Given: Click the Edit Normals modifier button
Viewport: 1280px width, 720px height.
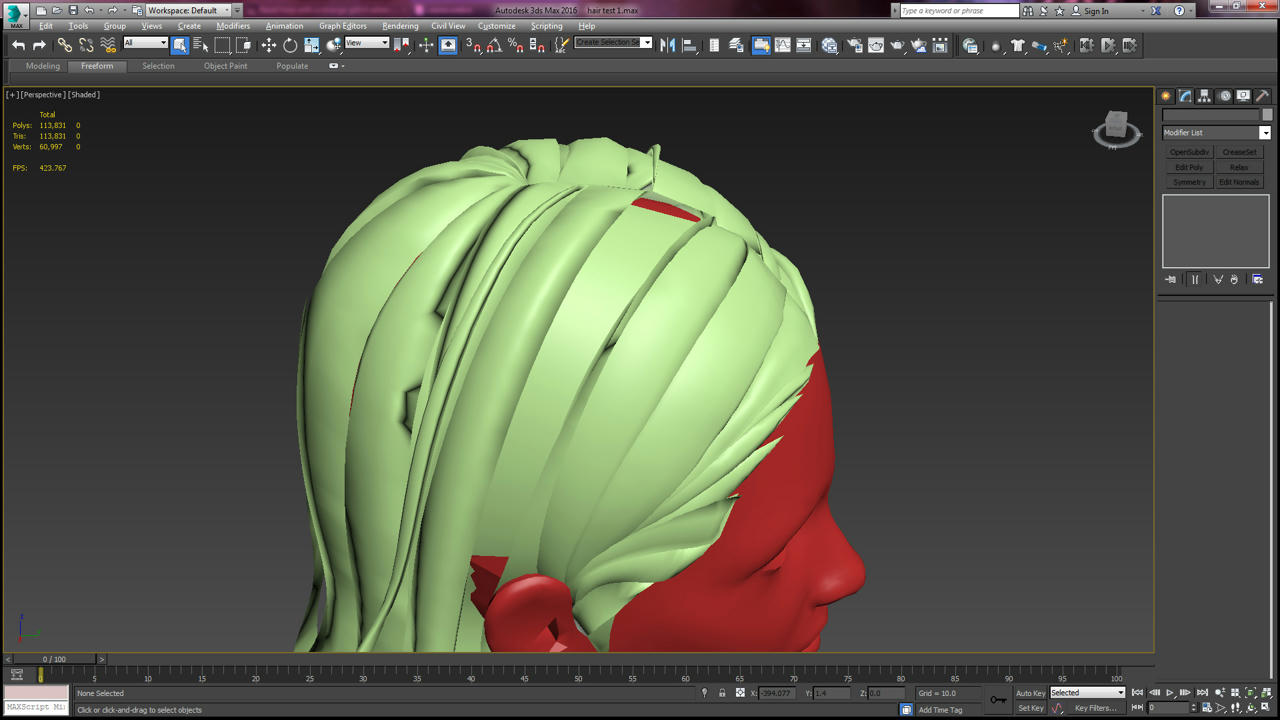Looking at the screenshot, I should 1239,182.
